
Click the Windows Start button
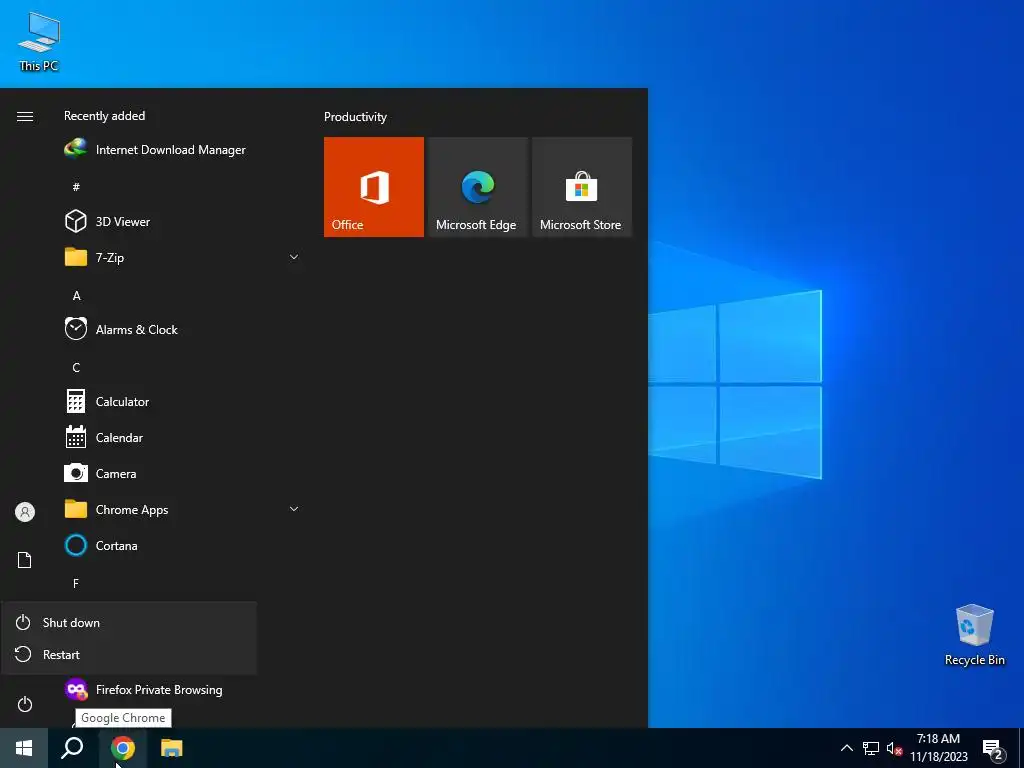click(24, 748)
